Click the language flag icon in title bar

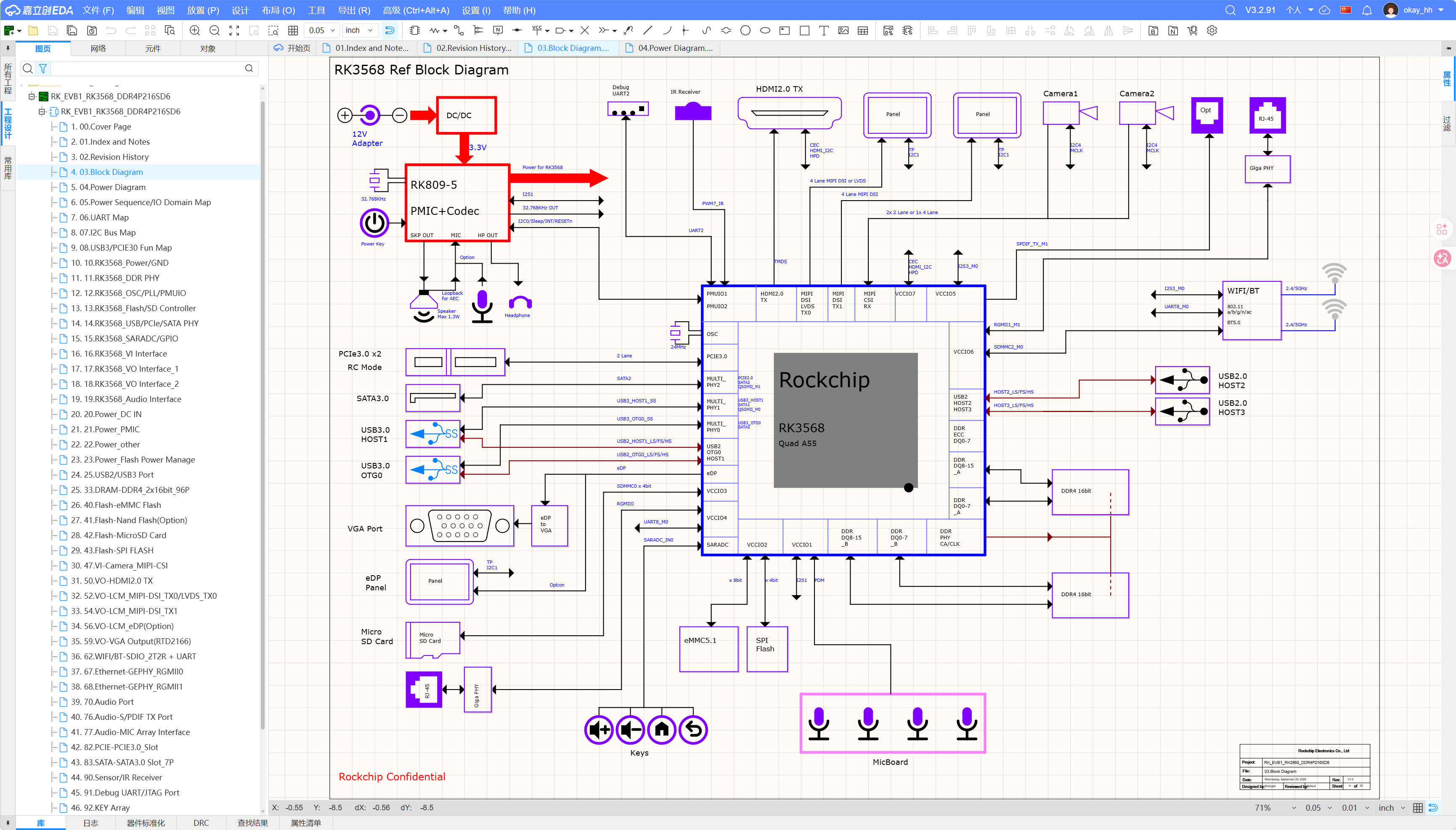click(1346, 10)
